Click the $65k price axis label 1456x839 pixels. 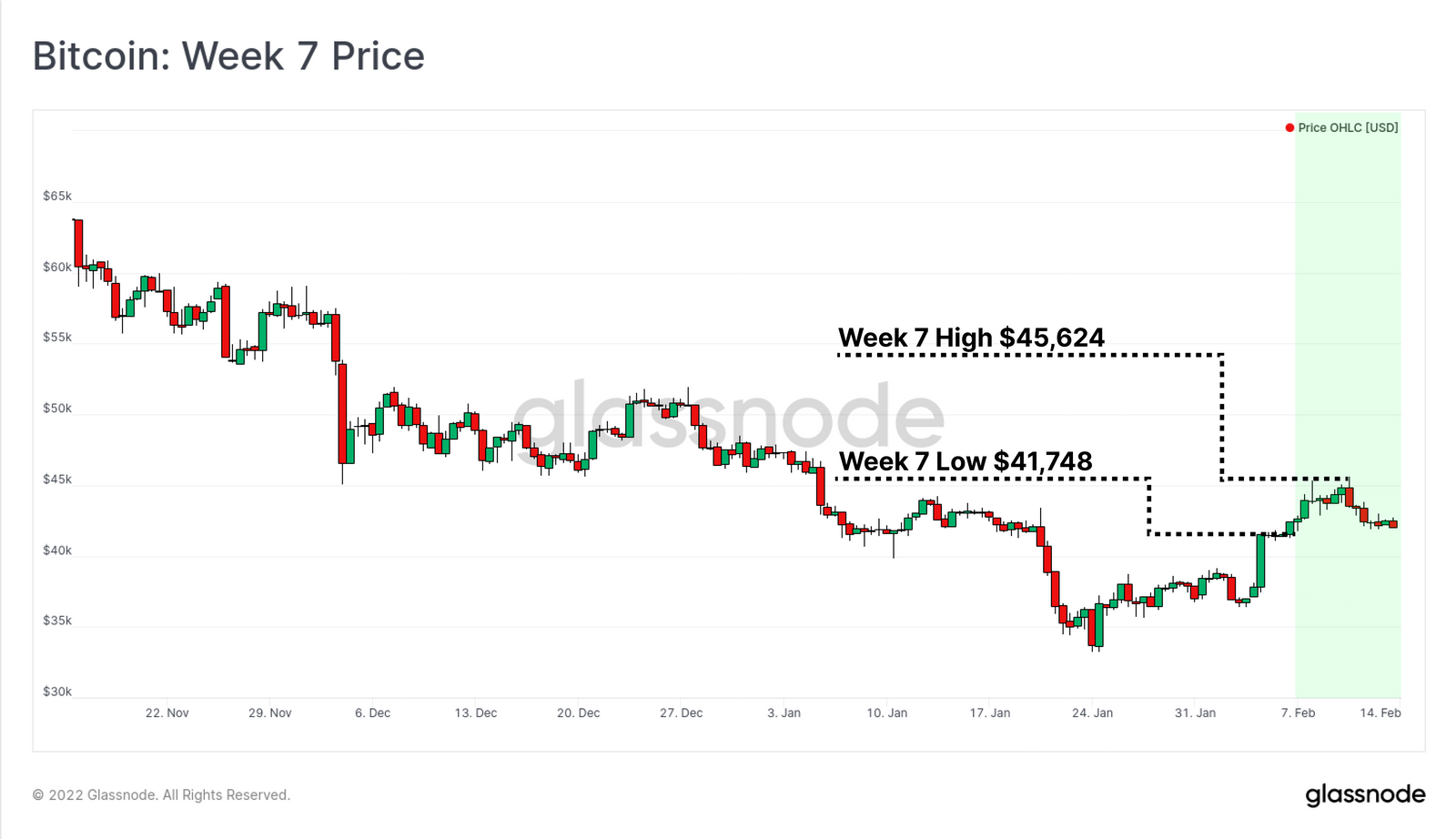pyautogui.click(x=57, y=196)
